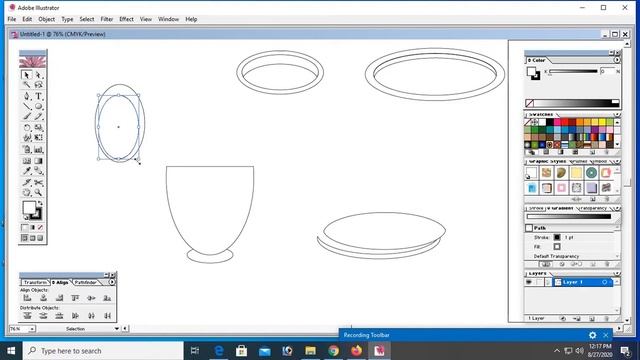Open the Object menu
640x360 pixels.
coord(47,19)
